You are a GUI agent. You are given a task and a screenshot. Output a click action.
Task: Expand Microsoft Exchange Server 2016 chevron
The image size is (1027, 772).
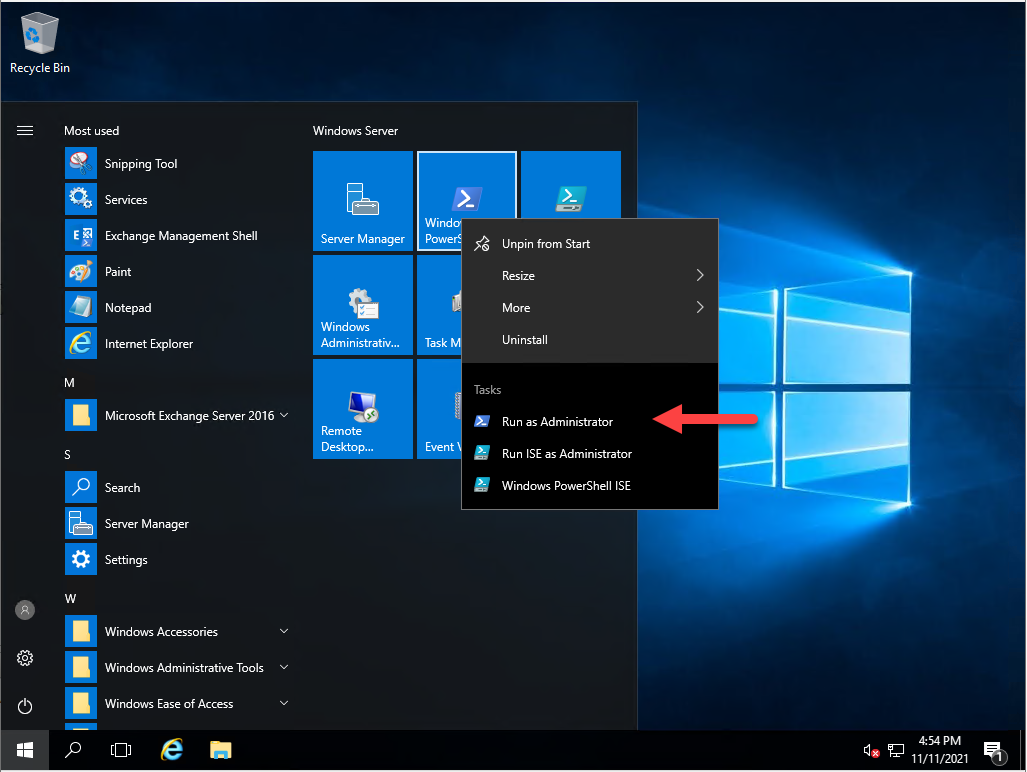284,415
